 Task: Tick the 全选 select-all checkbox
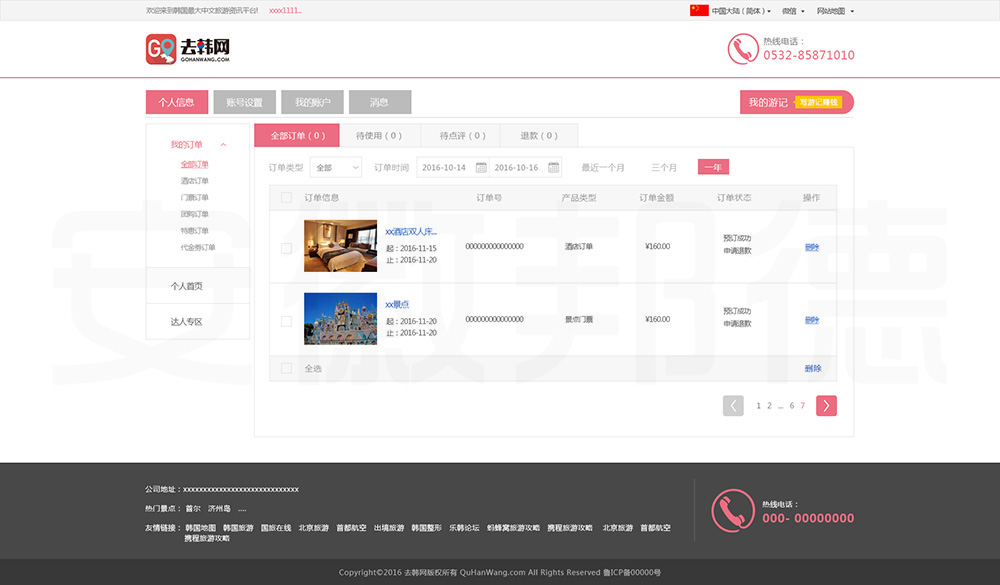[x=286, y=368]
